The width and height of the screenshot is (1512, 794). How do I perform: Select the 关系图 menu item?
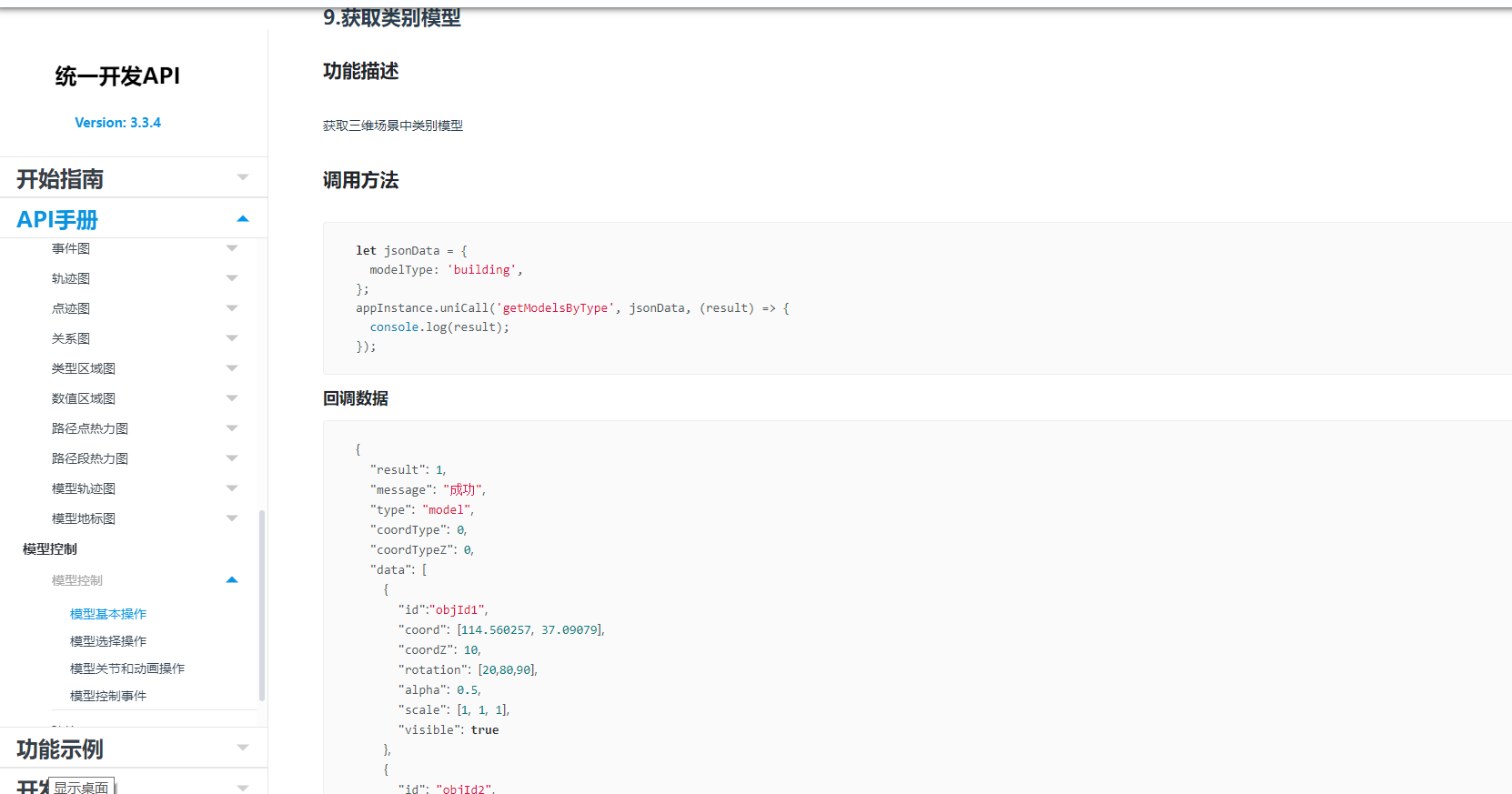(71, 338)
